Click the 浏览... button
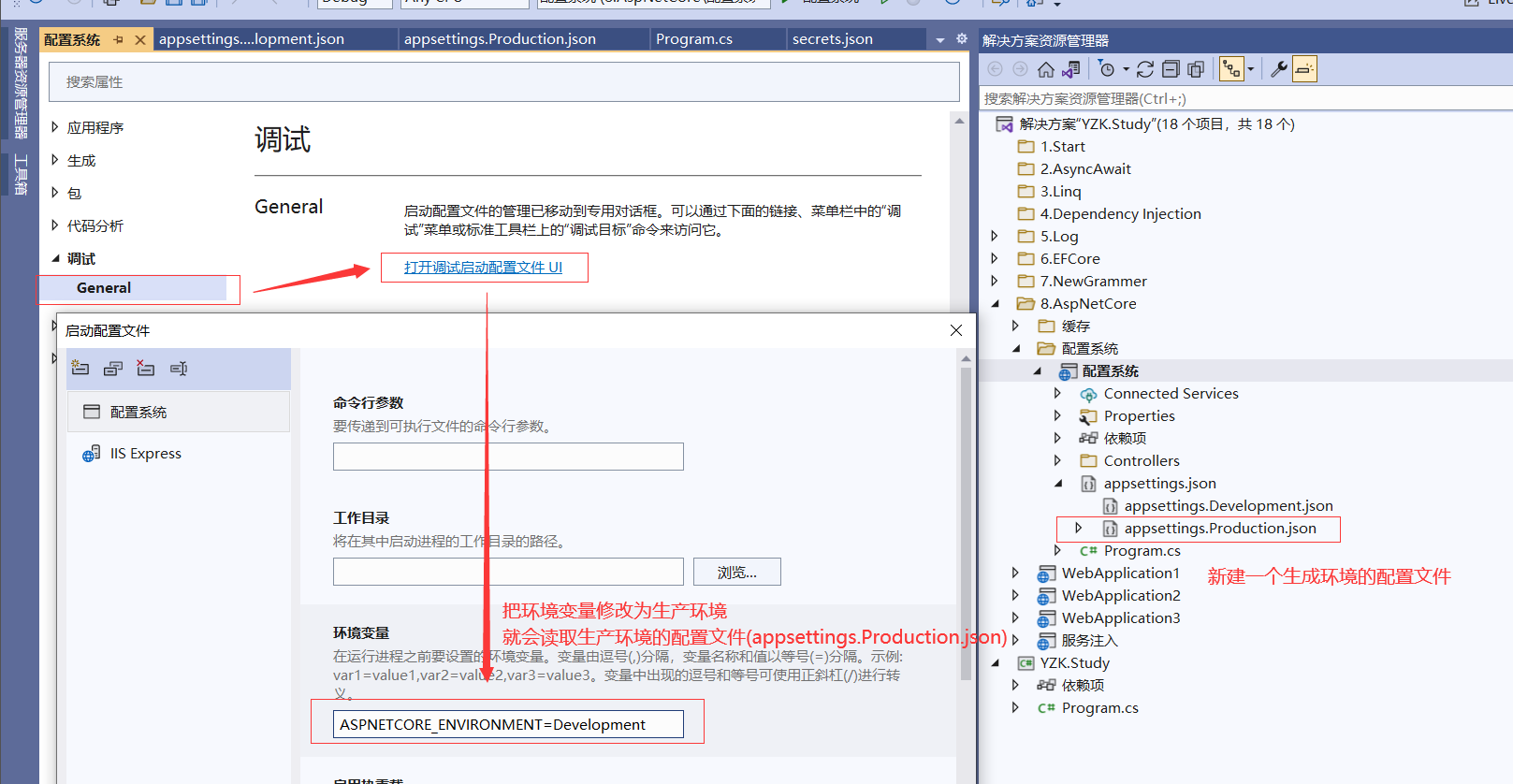 737,573
